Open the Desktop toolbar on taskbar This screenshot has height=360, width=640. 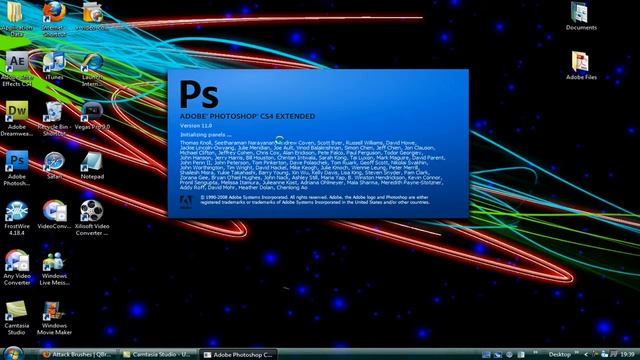tap(559, 355)
